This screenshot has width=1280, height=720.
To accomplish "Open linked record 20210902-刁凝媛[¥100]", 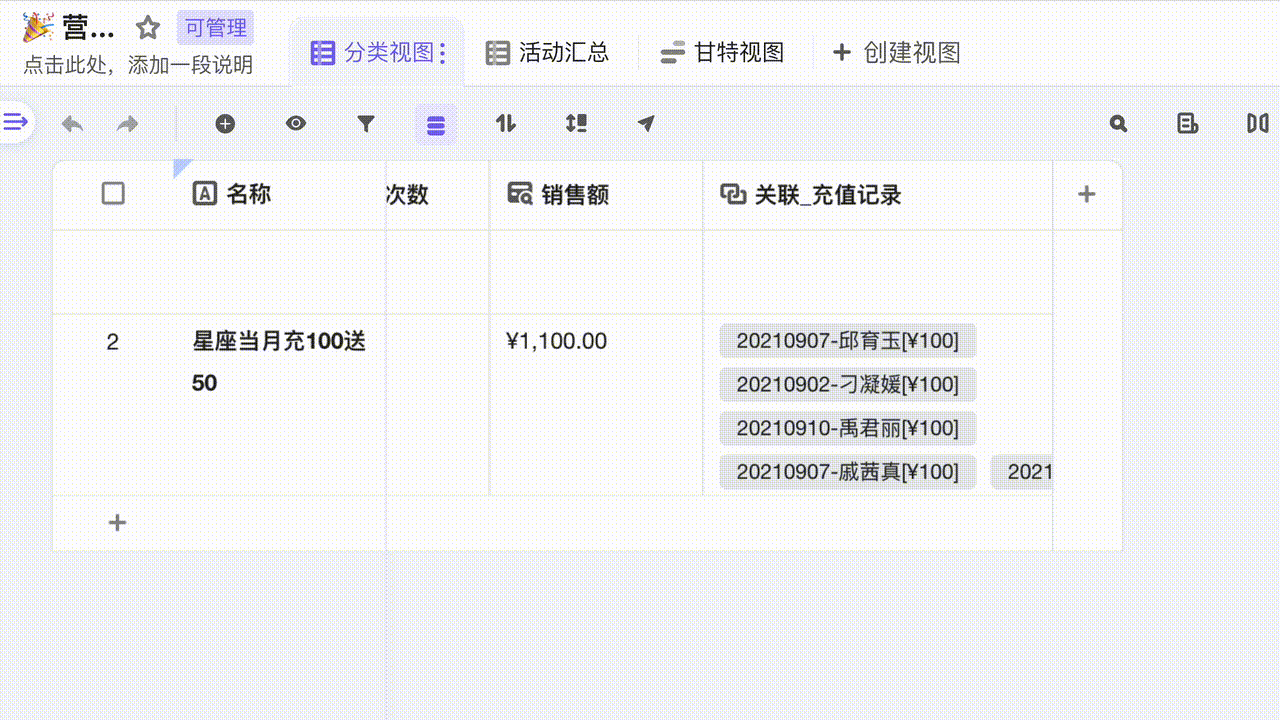I will [x=848, y=384].
